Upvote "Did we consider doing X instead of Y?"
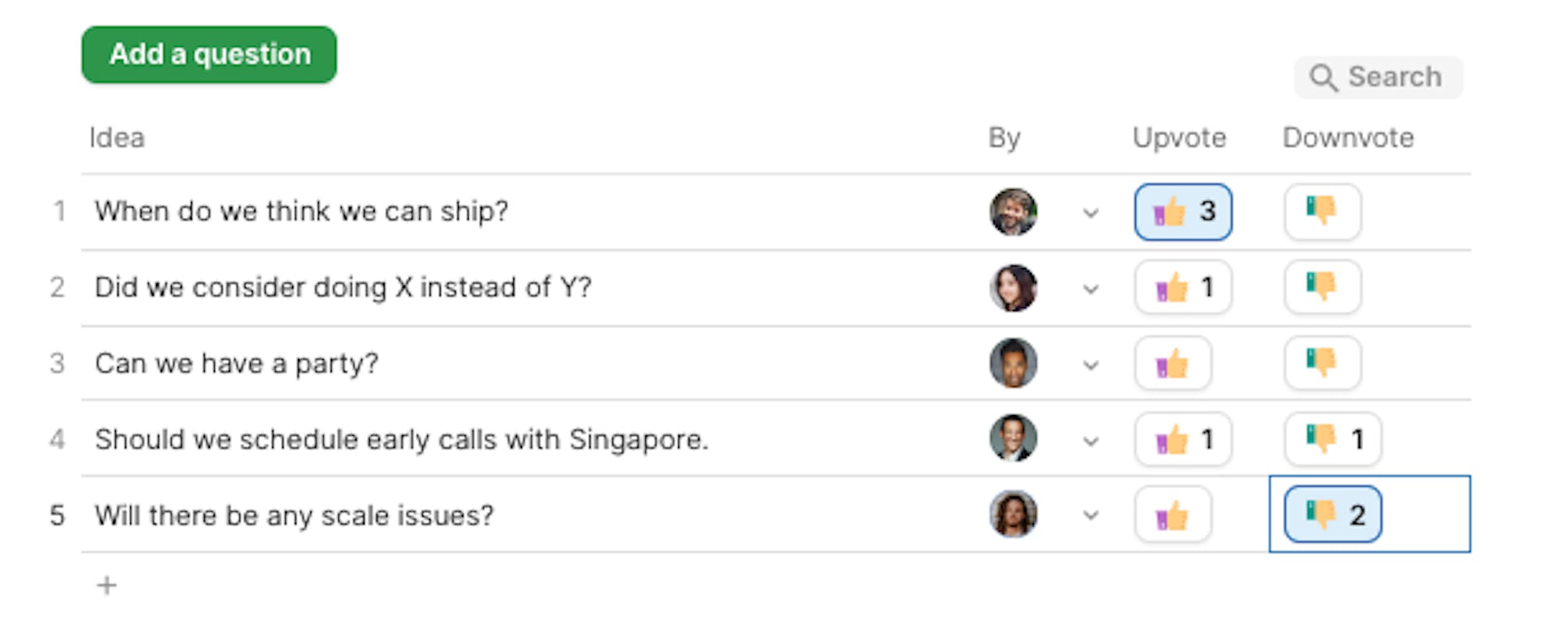1568x632 pixels. (x=1183, y=288)
